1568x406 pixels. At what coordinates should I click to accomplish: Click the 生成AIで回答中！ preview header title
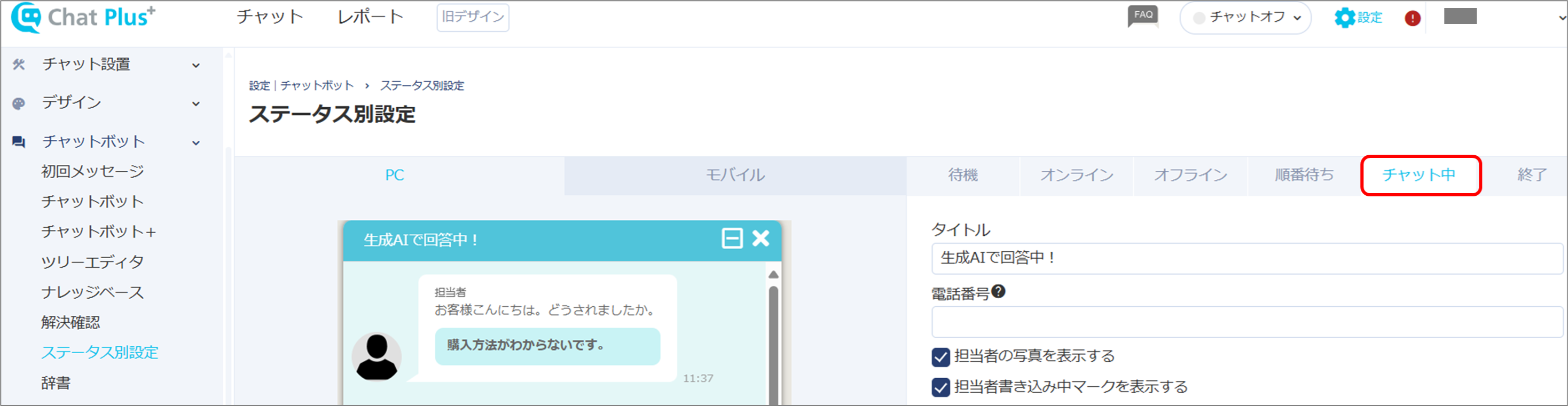(x=421, y=240)
